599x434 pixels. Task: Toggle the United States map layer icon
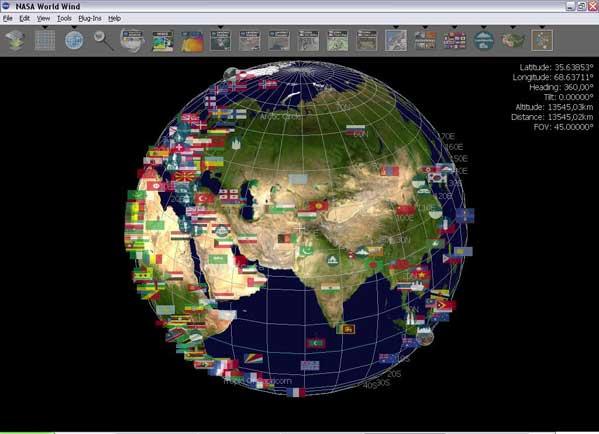[x=513, y=40]
